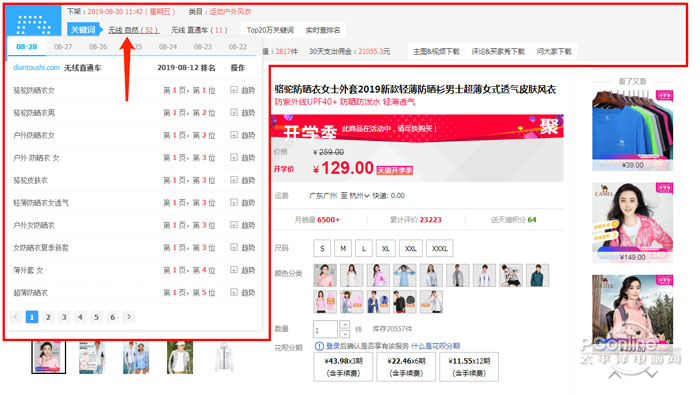
Task: Go to keyword list page 6
Action: pyautogui.click(x=112, y=317)
